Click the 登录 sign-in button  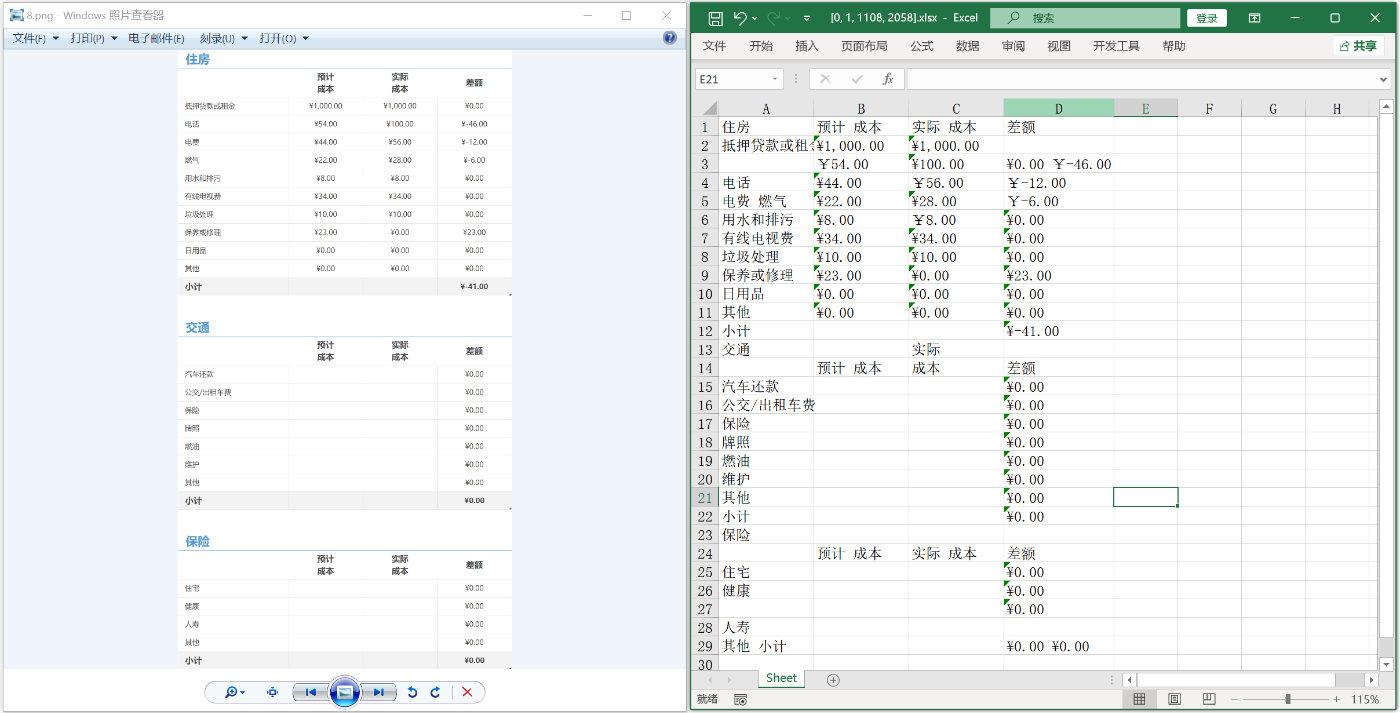1207,18
